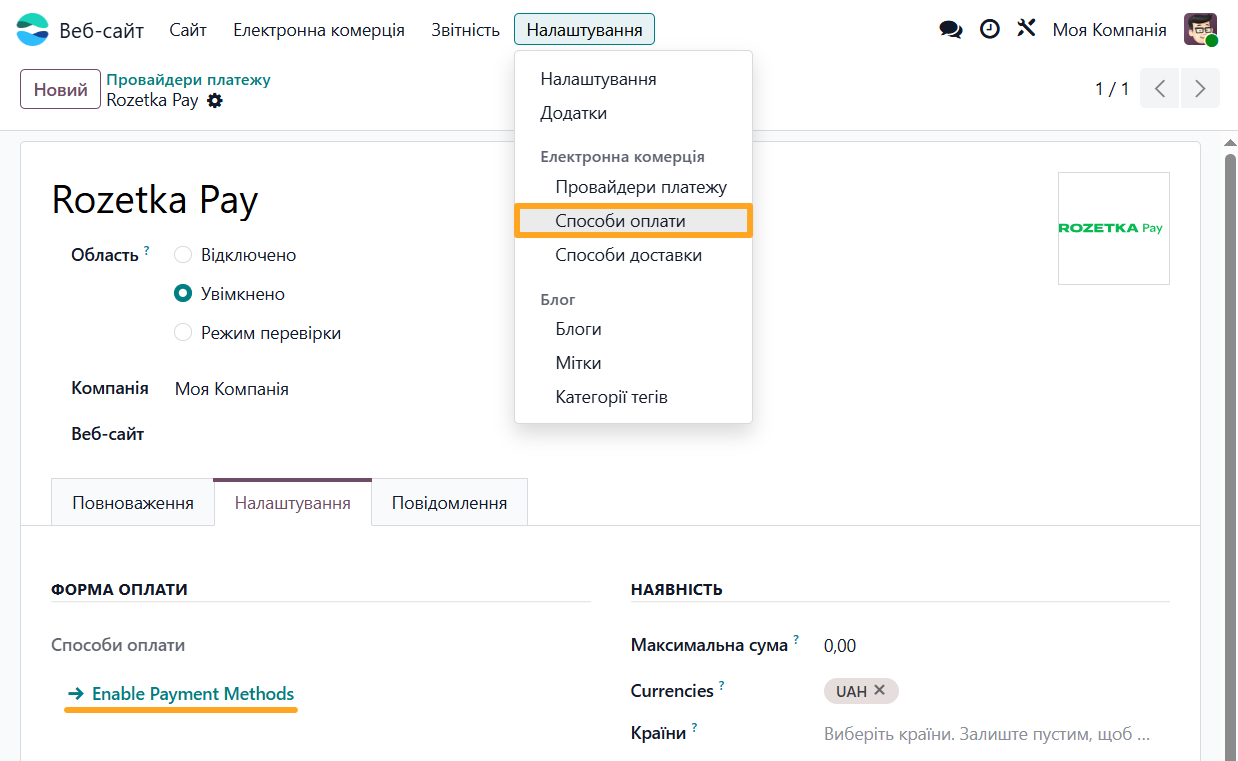1238x761 pixels.
Task: Click the 1 / 1 record counter
Action: tap(1112, 89)
